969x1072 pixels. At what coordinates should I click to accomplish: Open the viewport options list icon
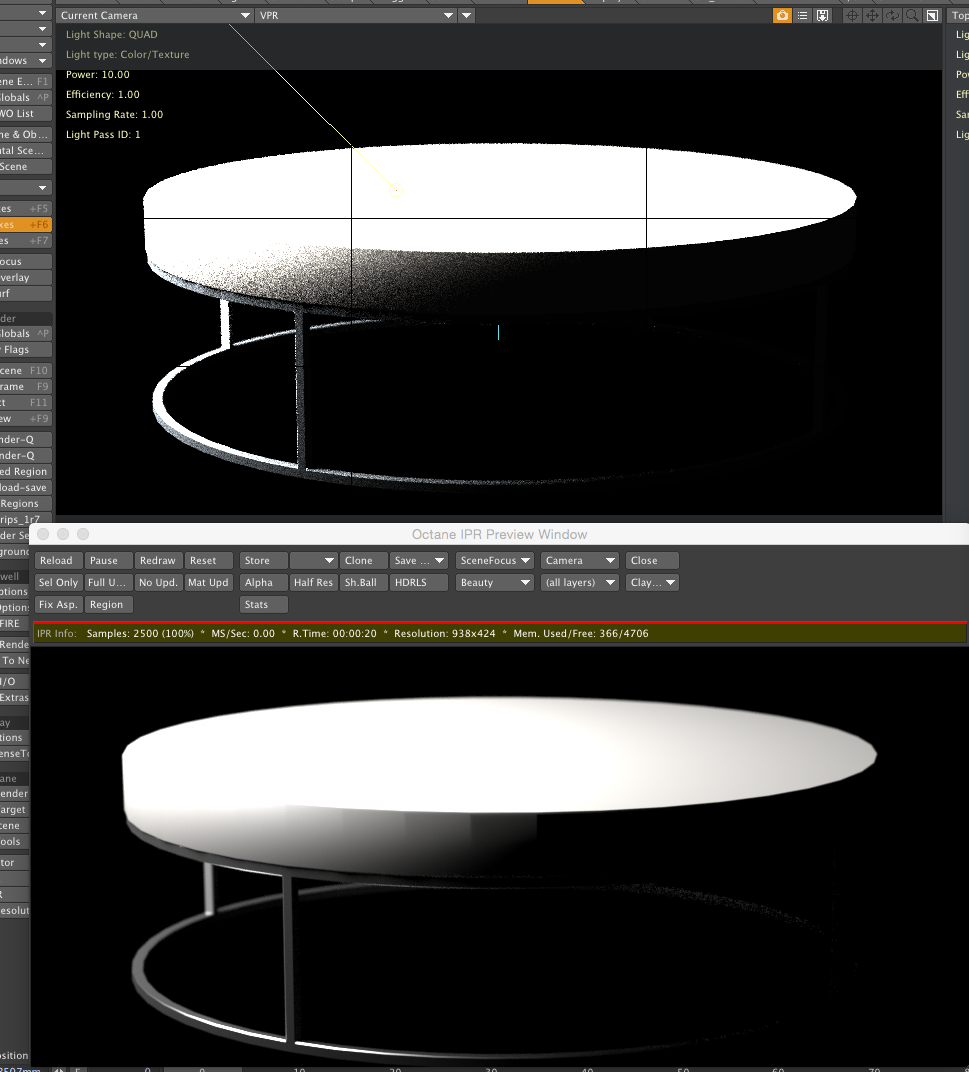tap(802, 15)
